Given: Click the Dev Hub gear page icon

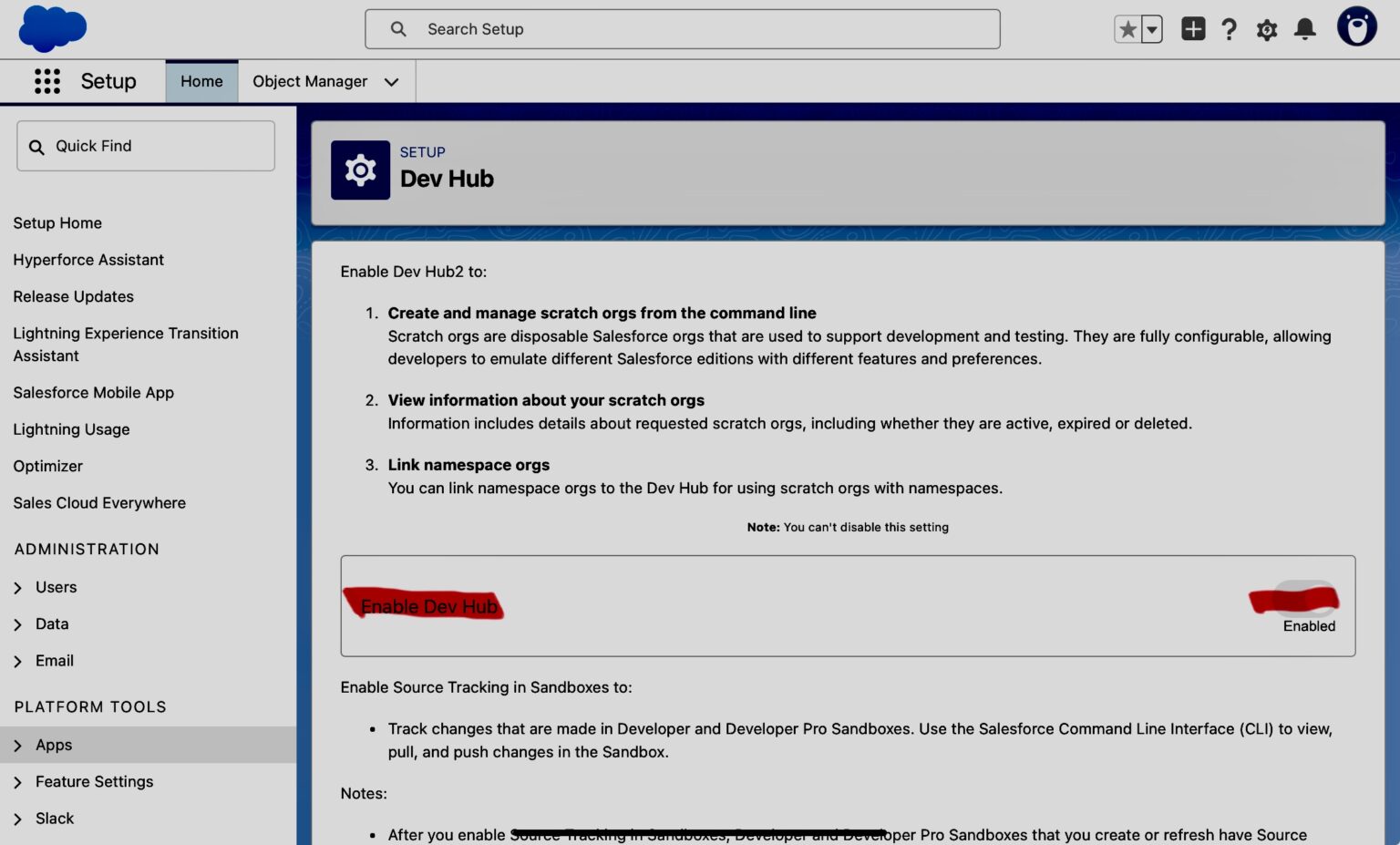Looking at the screenshot, I should 360,170.
